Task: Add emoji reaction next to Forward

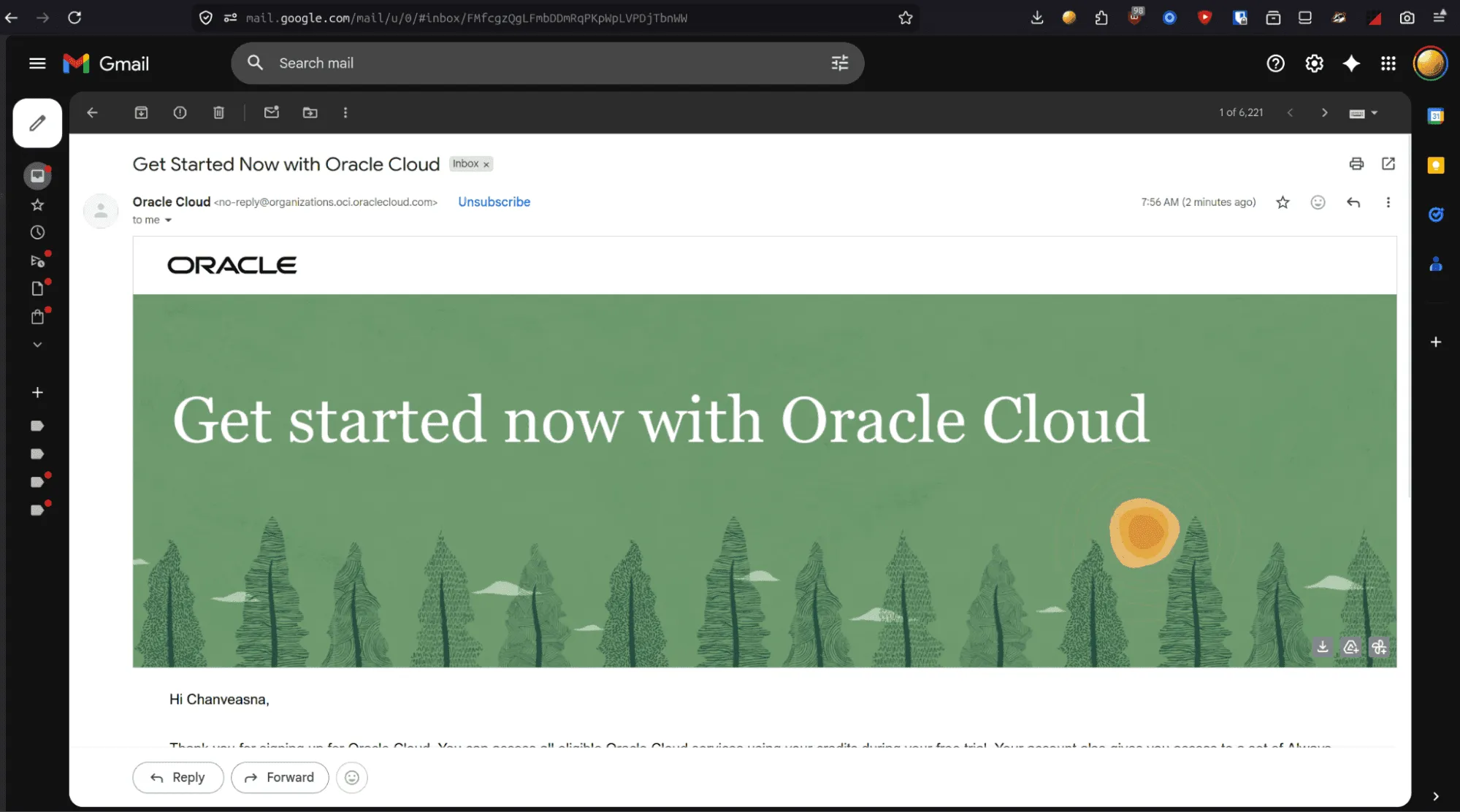Action: pyautogui.click(x=352, y=778)
